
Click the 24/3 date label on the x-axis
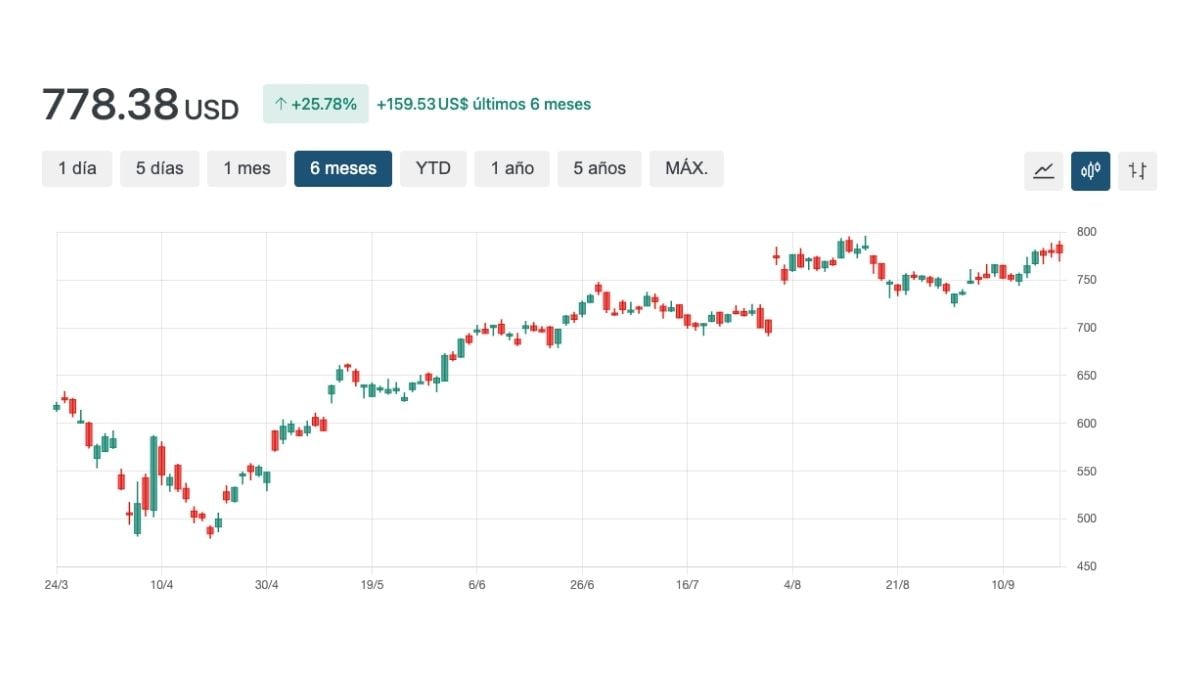pyautogui.click(x=57, y=584)
